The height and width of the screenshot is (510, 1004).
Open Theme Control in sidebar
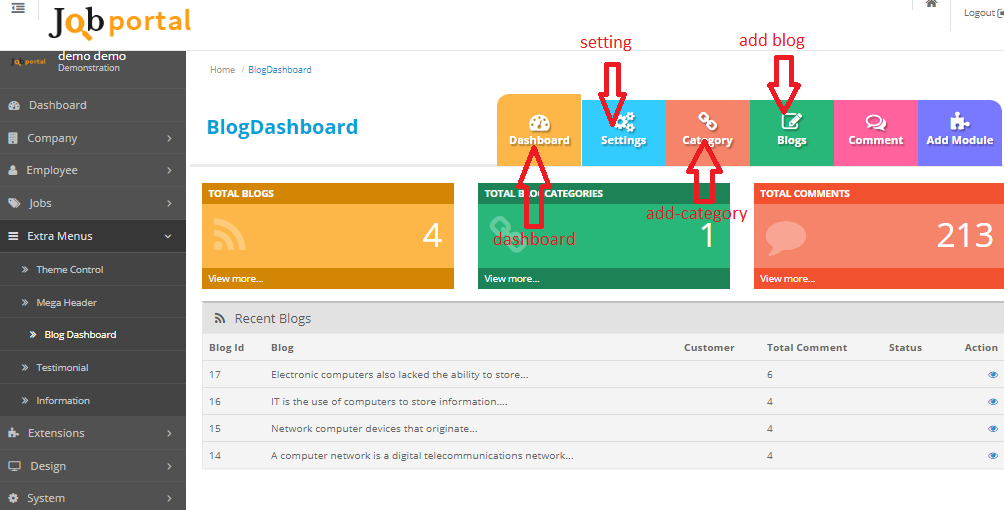(x=69, y=269)
